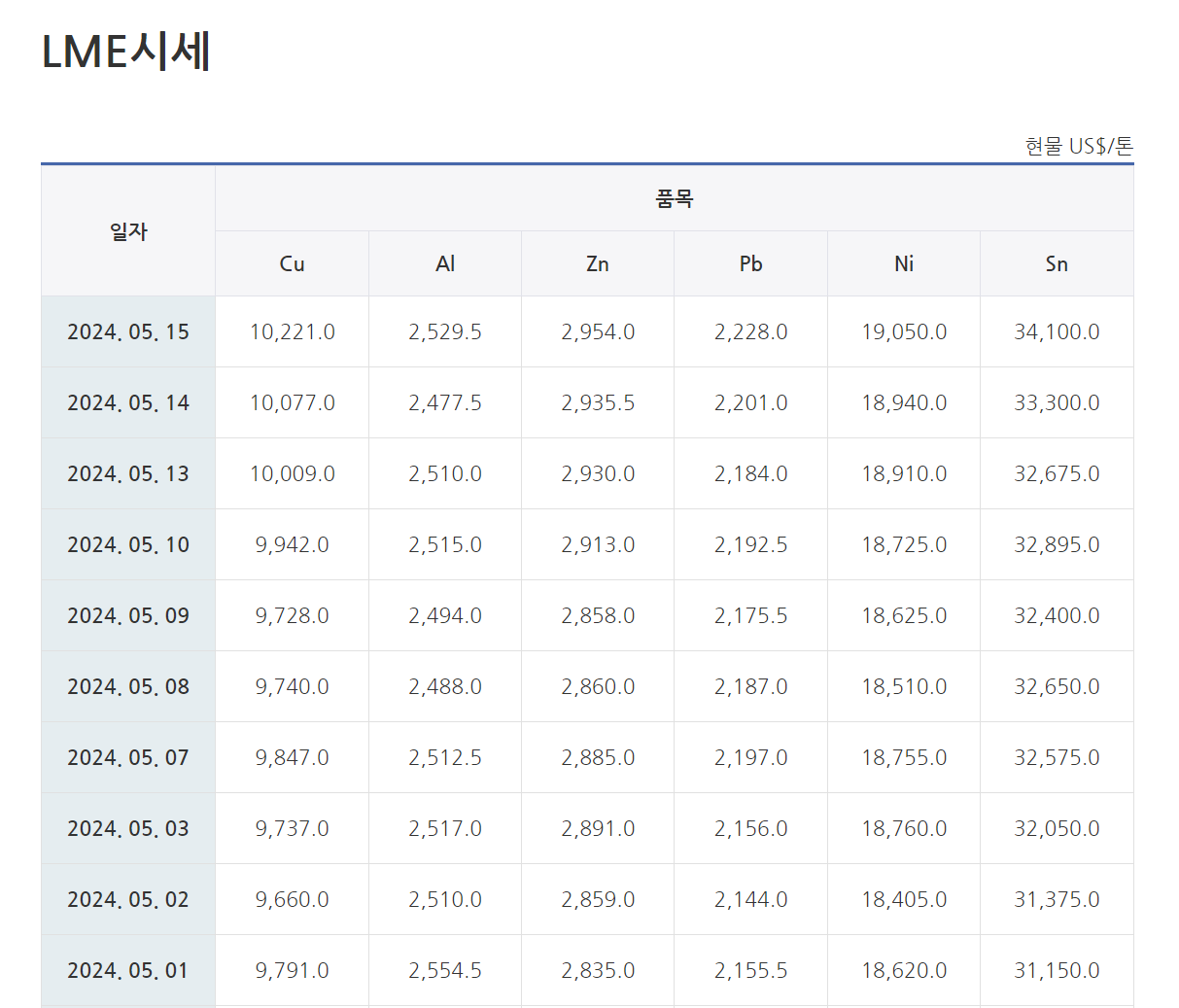Click the 2024. 05. 01 date cell
Image resolution: width=1179 pixels, height=1008 pixels.
[128, 971]
